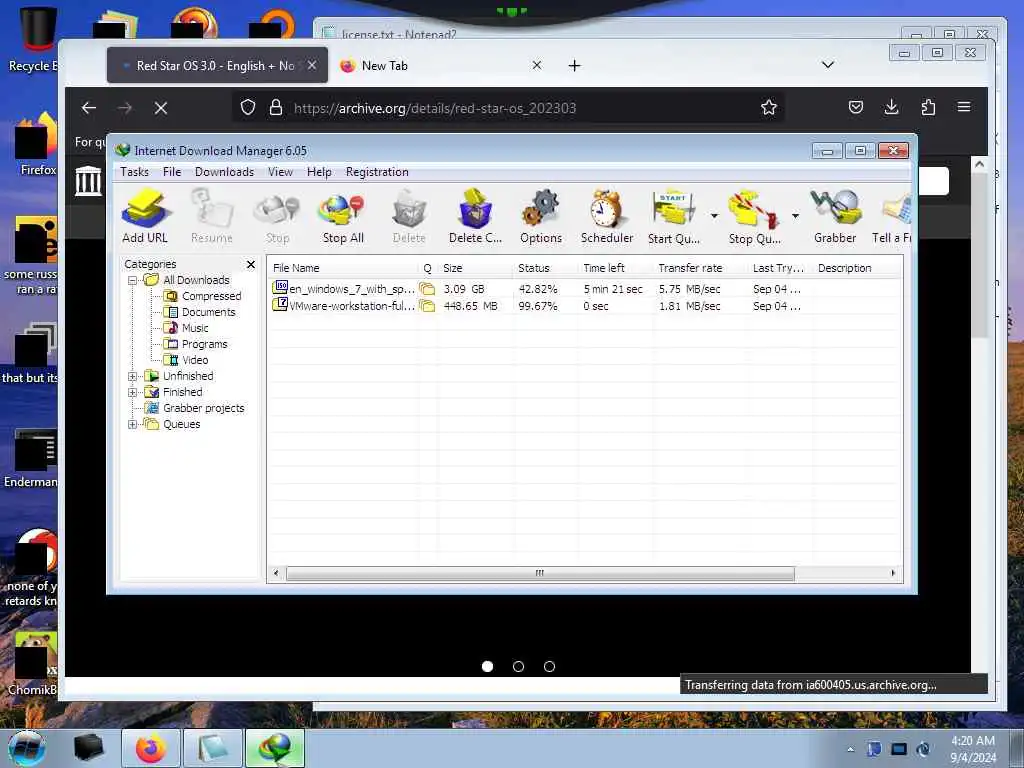Sort by File Name column header
Screen dimensions: 1024x768
[x=343, y=268]
